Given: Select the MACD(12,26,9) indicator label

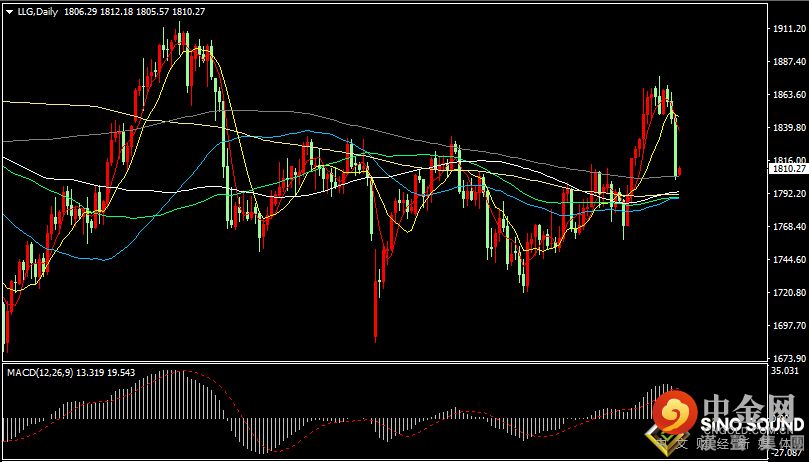Looking at the screenshot, I should [40, 372].
